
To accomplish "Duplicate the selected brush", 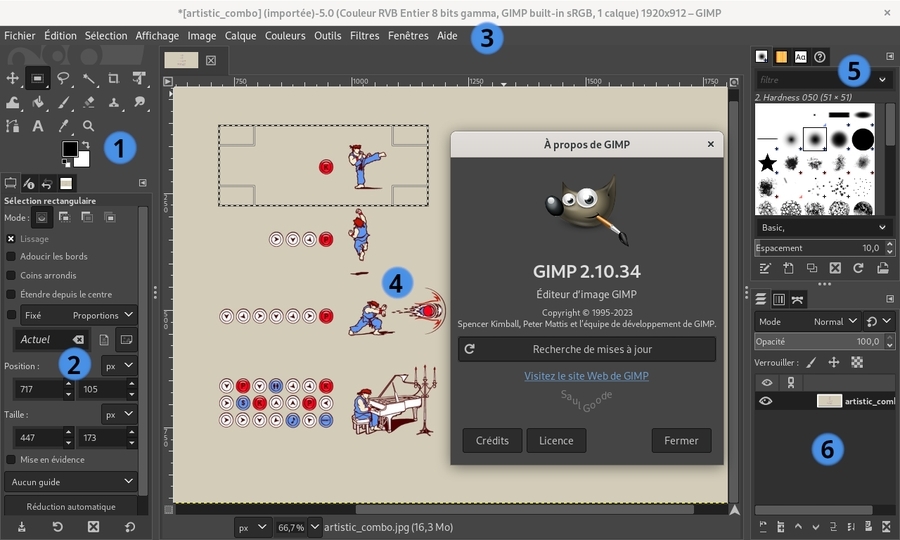I will pos(812,268).
